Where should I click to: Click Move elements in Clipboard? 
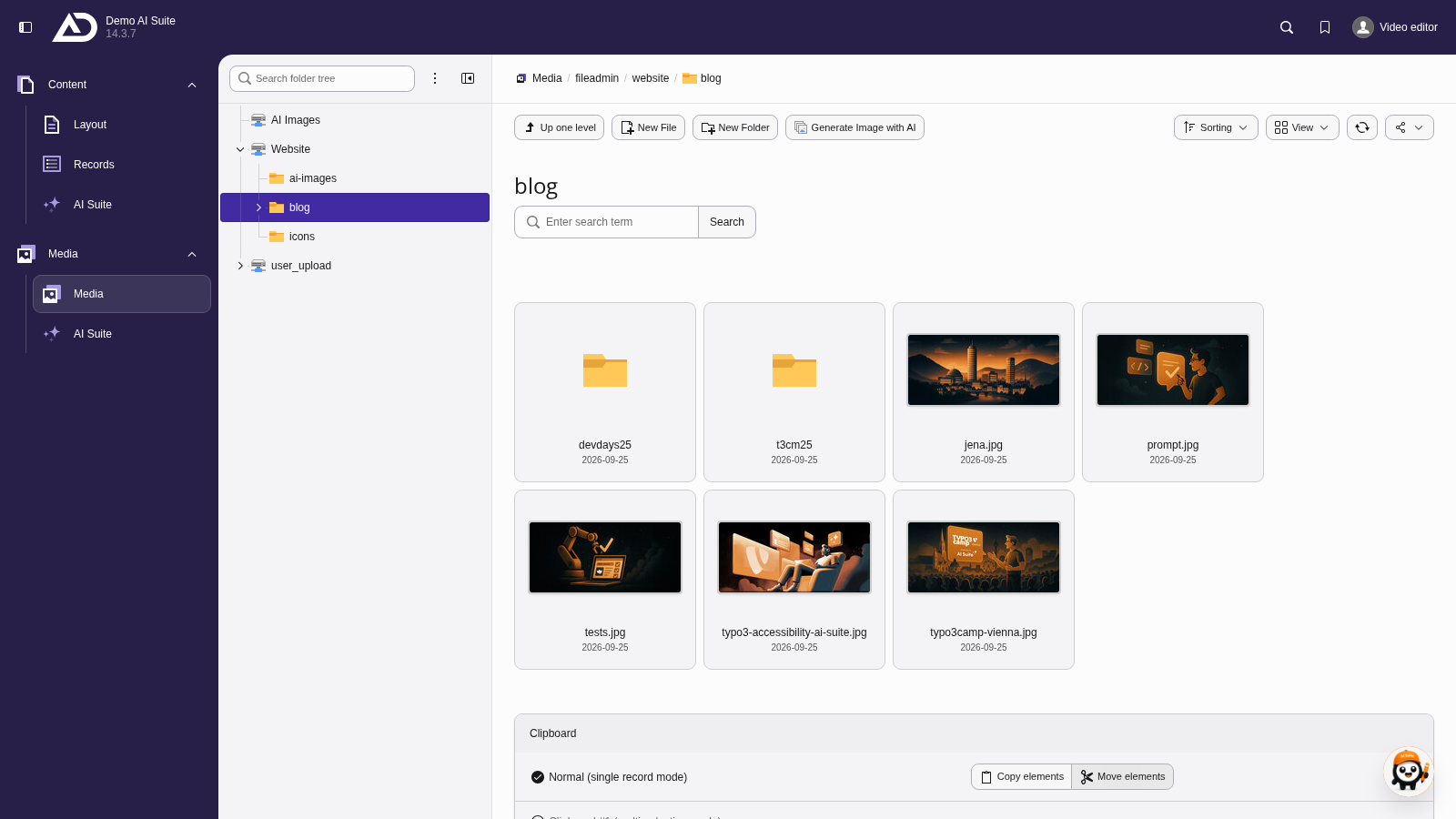point(1122,776)
